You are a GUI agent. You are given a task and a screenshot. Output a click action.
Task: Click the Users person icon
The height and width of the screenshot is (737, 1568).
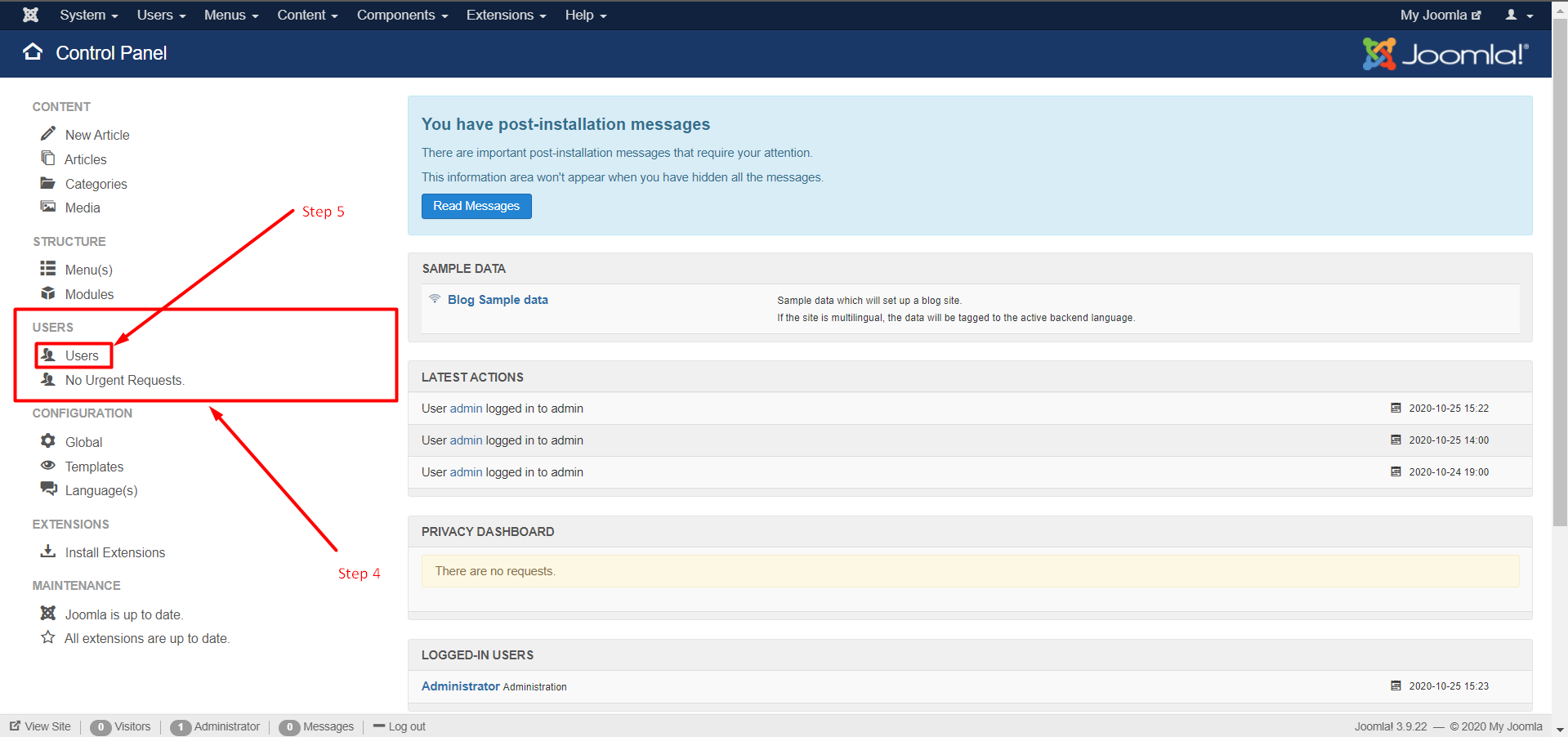[48, 355]
